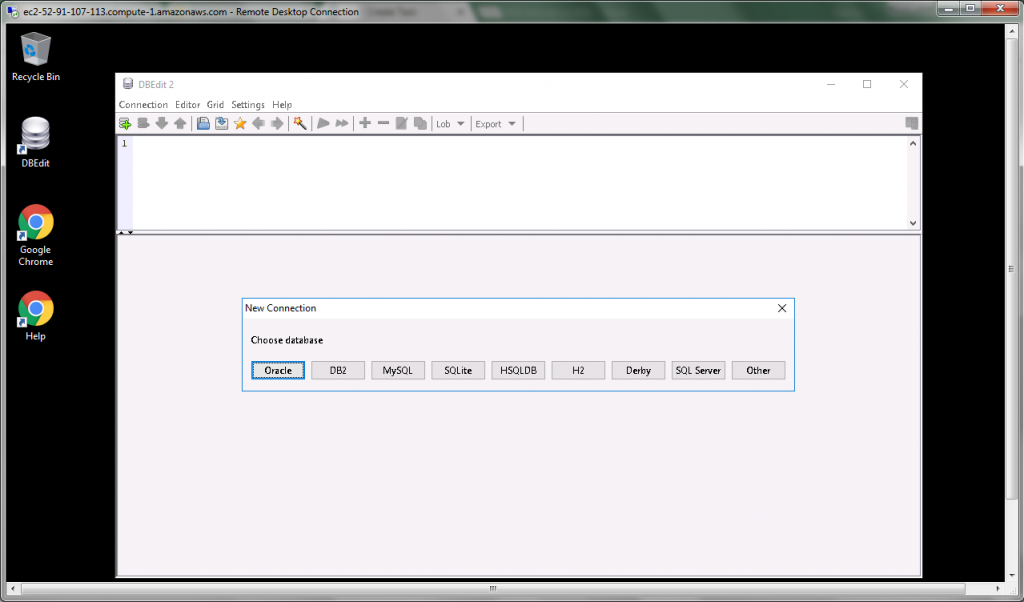The width and height of the screenshot is (1024, 602).
Task: Save the current script with toolbar icon
Action: pos(220,123)
